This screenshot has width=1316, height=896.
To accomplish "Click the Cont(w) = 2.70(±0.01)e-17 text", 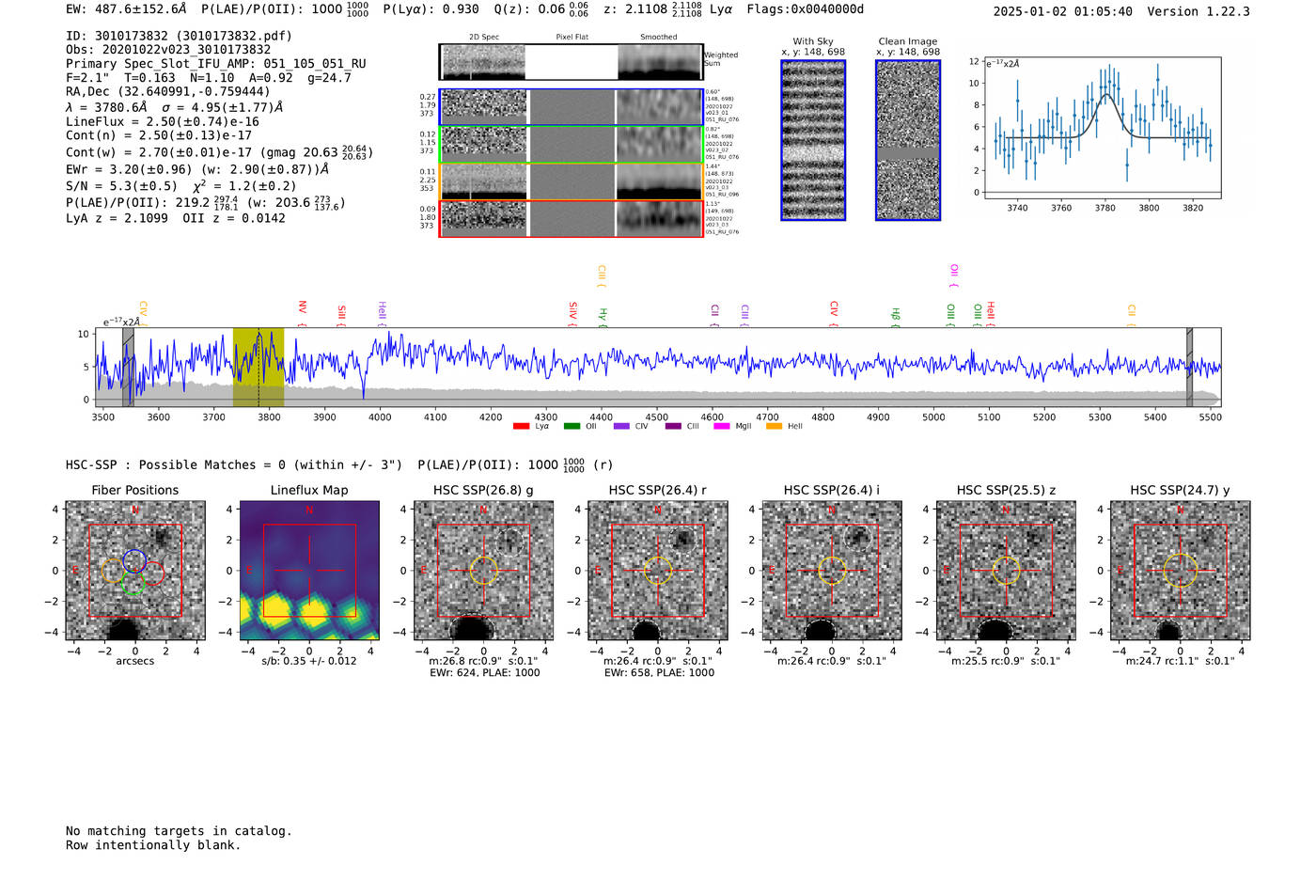I will 159,152.
